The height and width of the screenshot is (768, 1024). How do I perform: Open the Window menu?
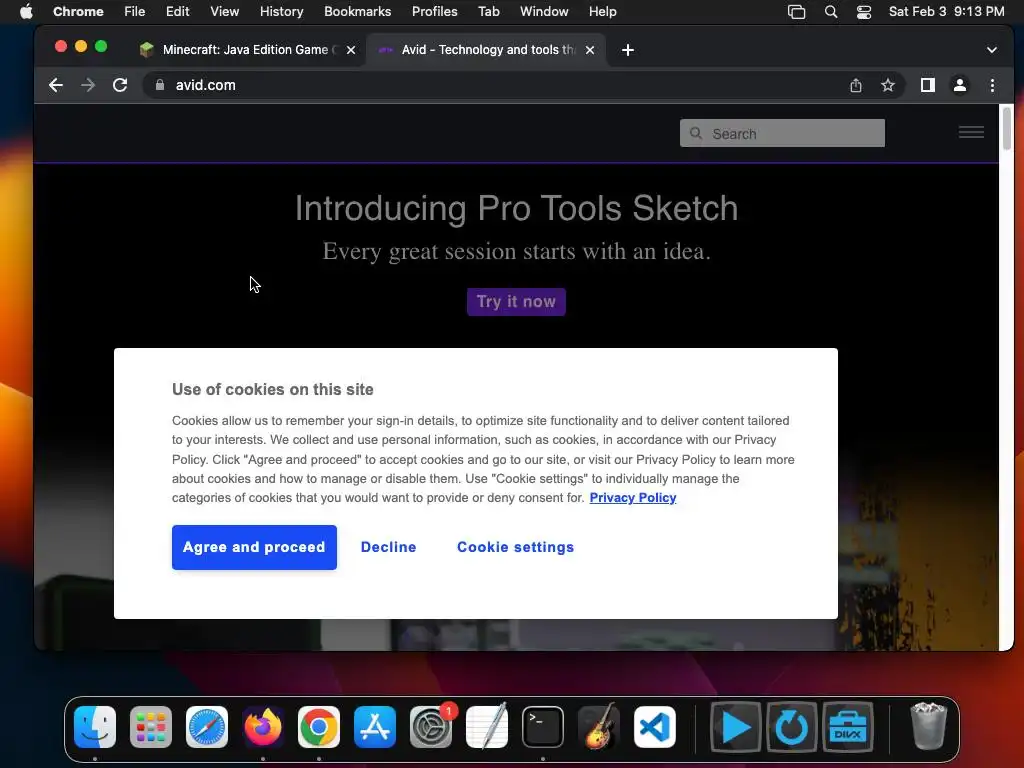pos(544,12)
